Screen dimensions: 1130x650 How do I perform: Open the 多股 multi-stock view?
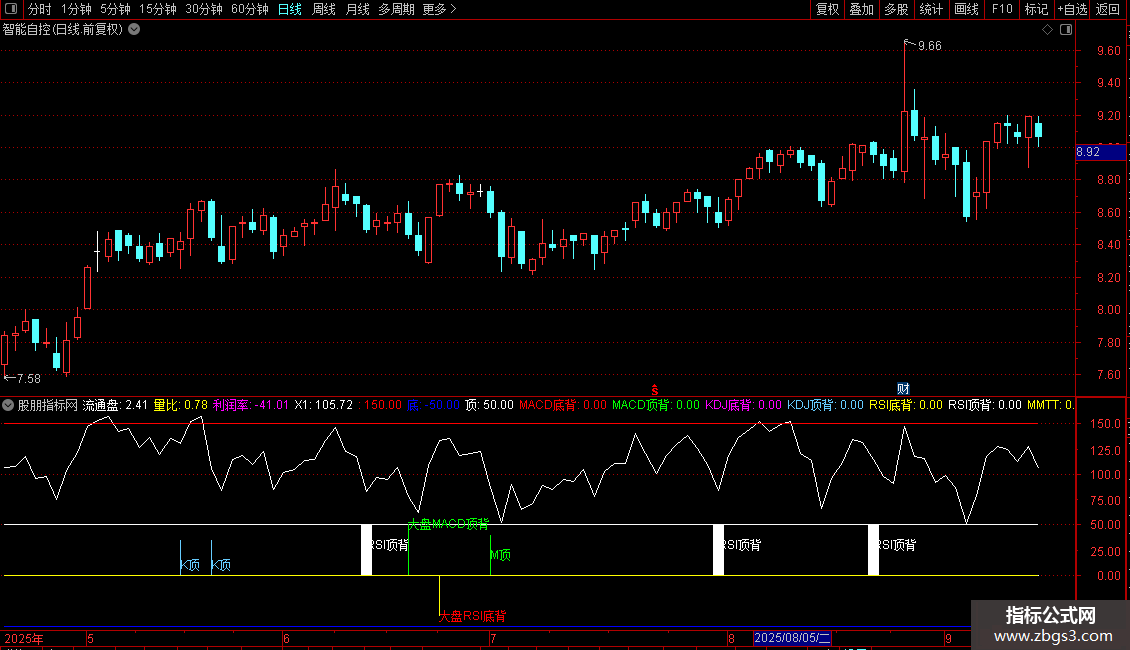[896, 9]
